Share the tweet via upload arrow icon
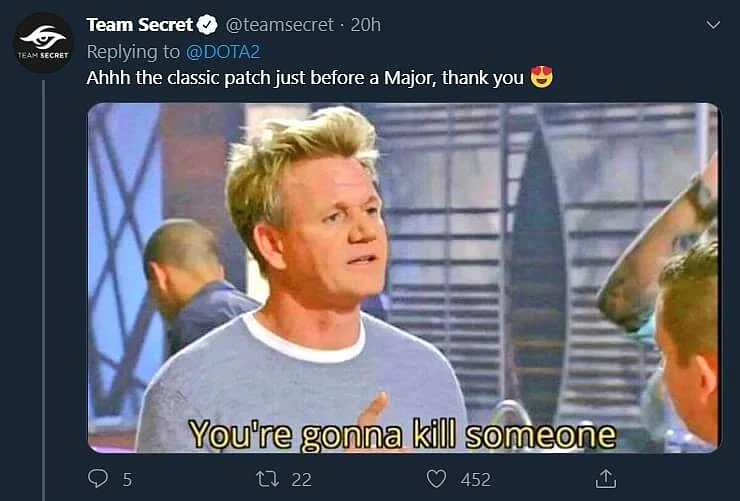 605,478
